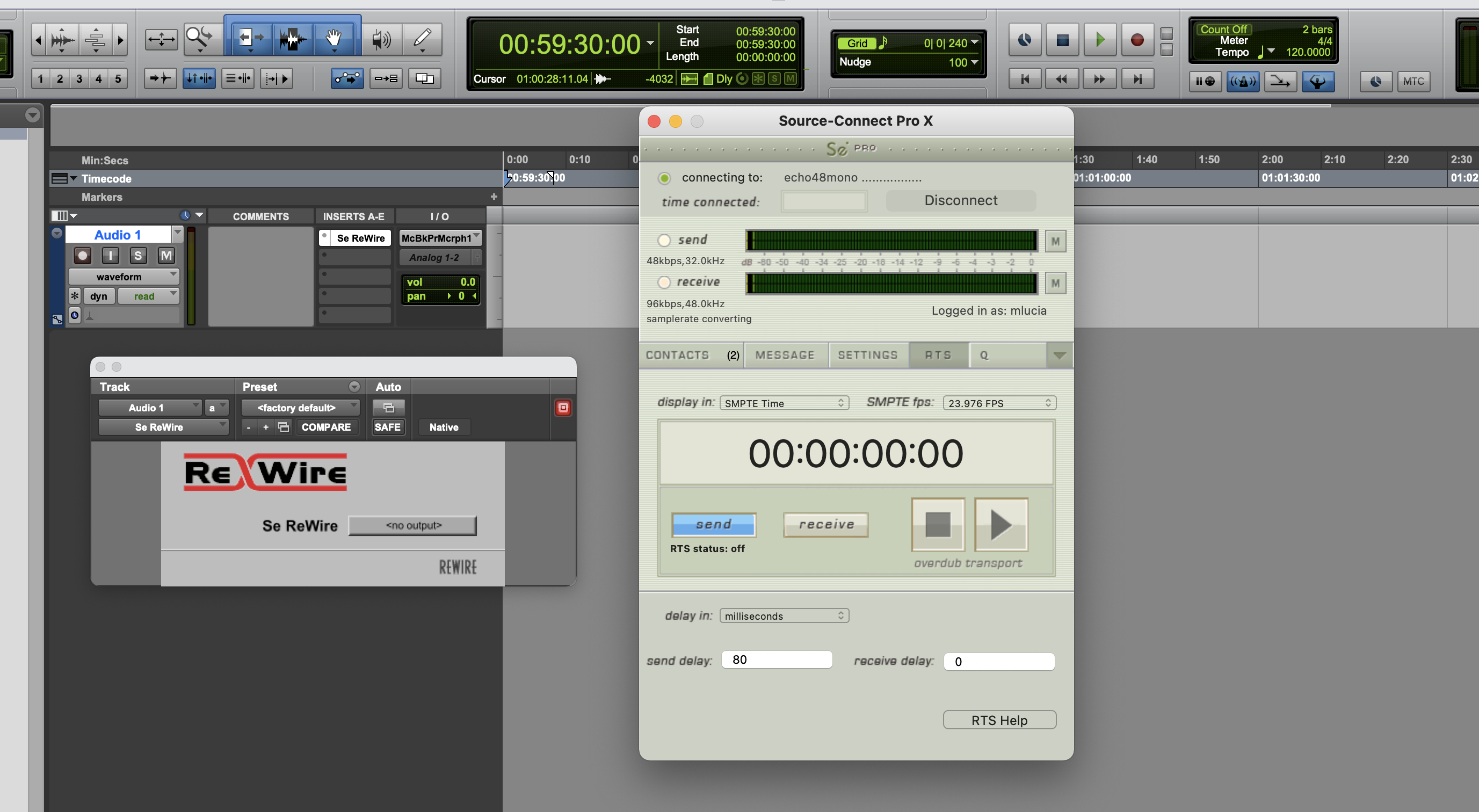Record-enable the Audio 1 track
The width and height of the screenshot is (1479, 812).
83,256
